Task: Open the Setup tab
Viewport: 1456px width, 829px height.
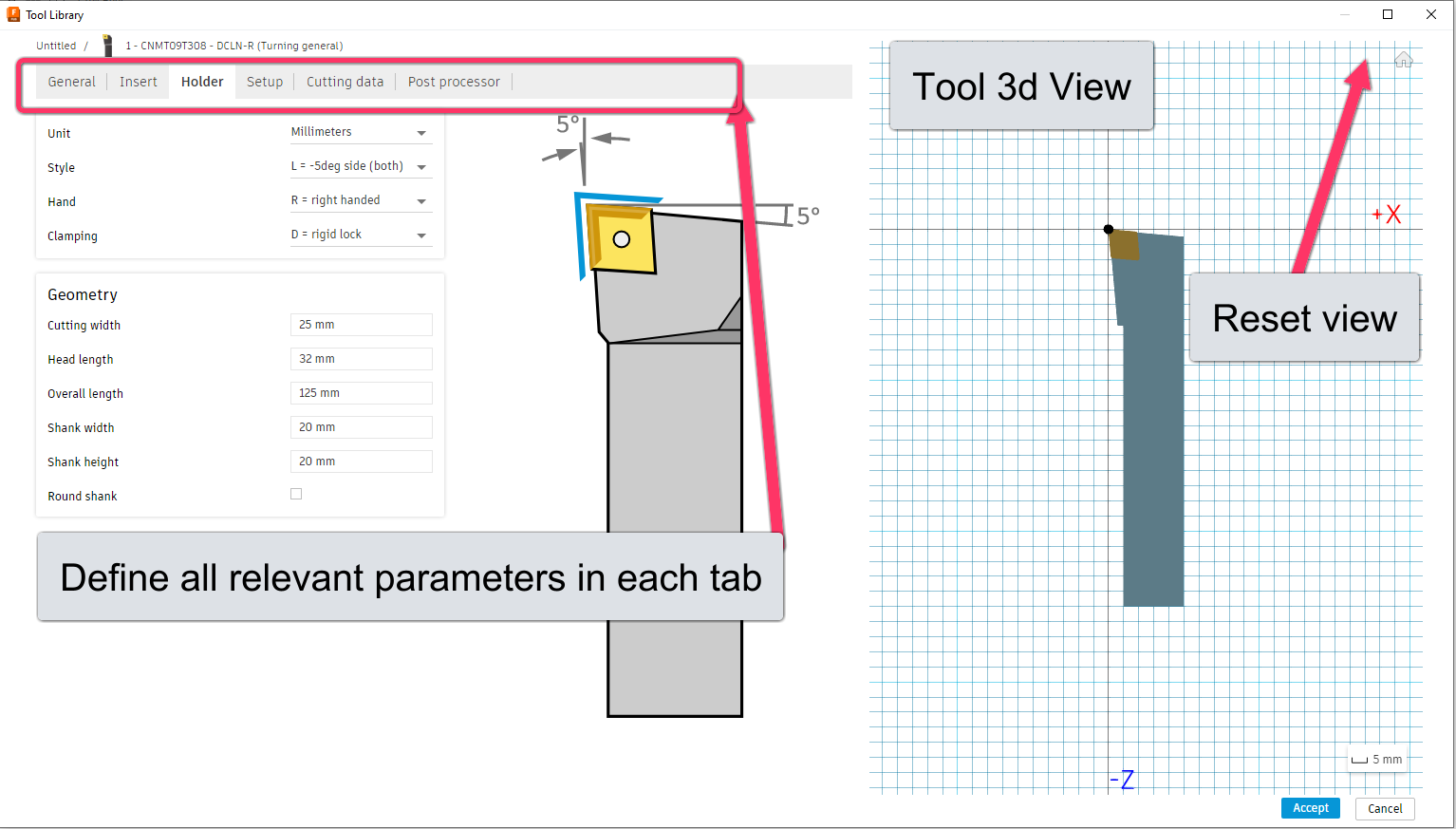Action: pyautogui.click(x=265, y=82)
